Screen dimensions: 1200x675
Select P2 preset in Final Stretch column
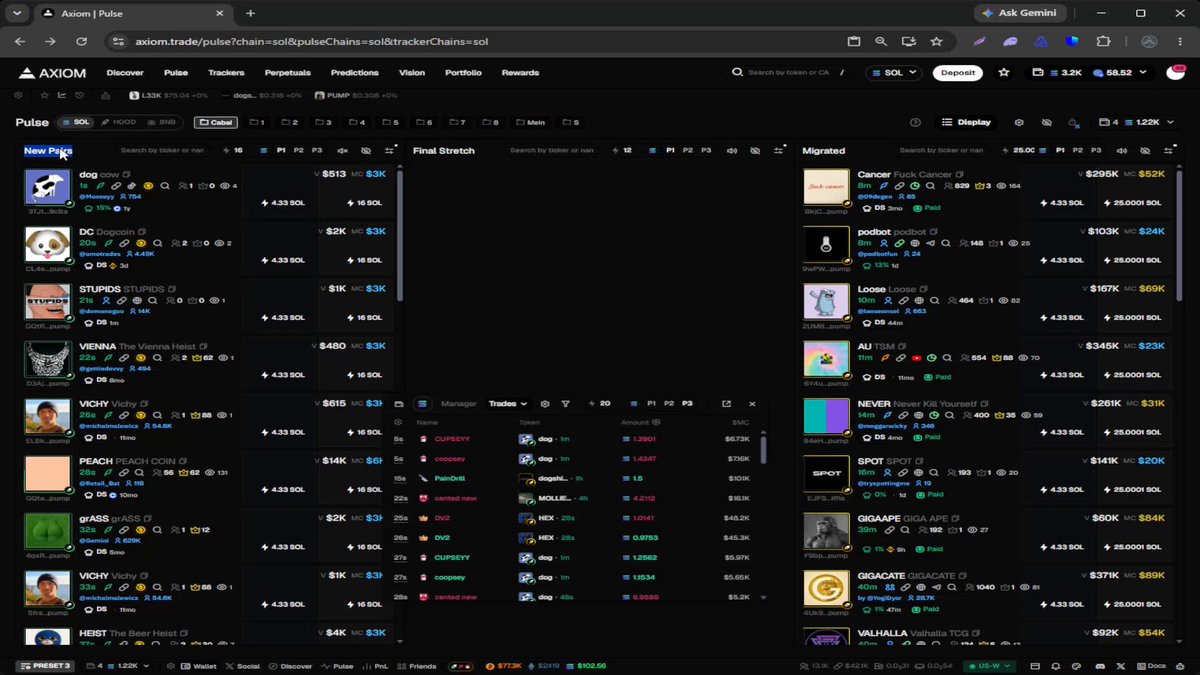pyautogui.click(x=688, y=150)
